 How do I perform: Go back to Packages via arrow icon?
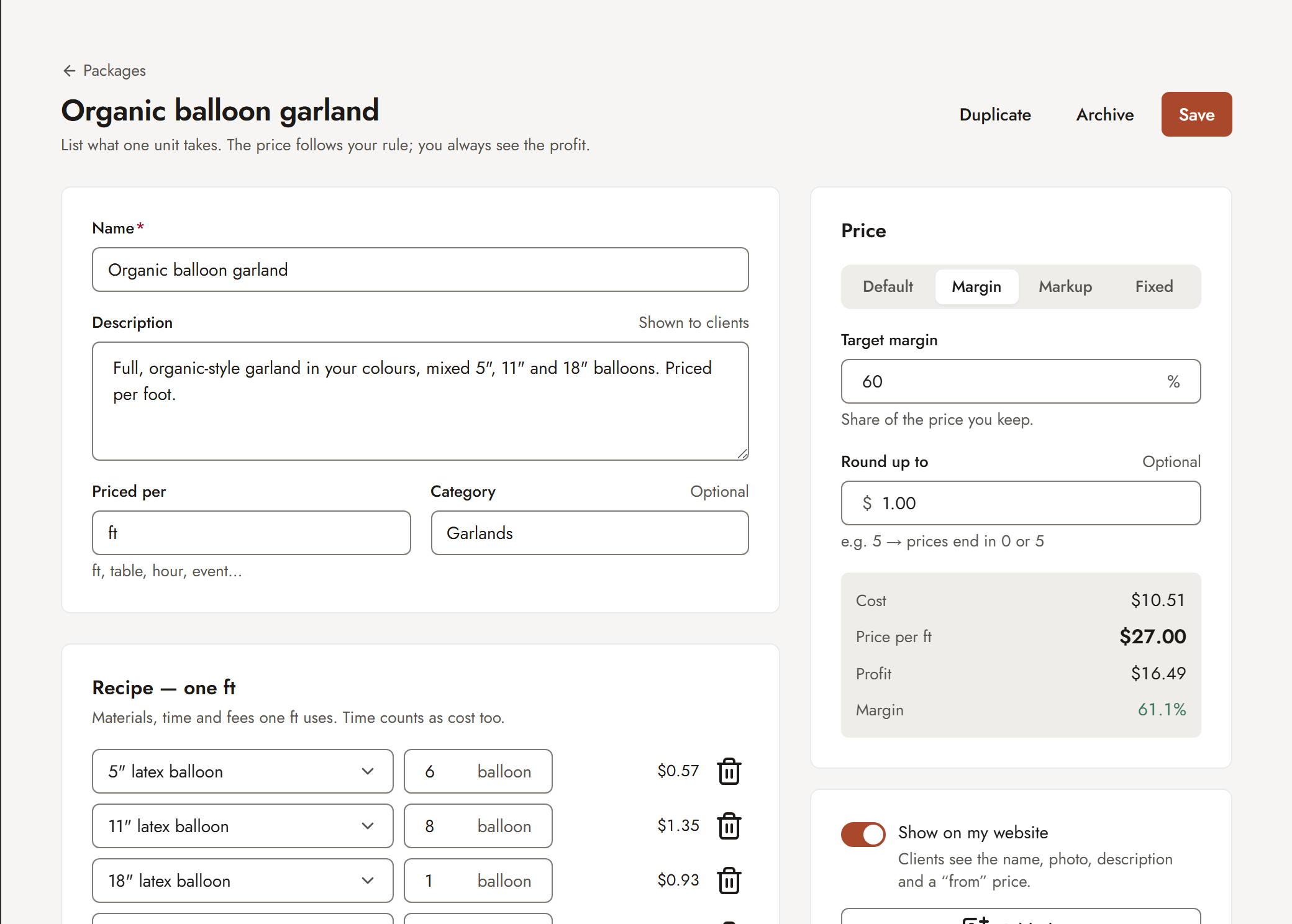[x=69, y=71]
